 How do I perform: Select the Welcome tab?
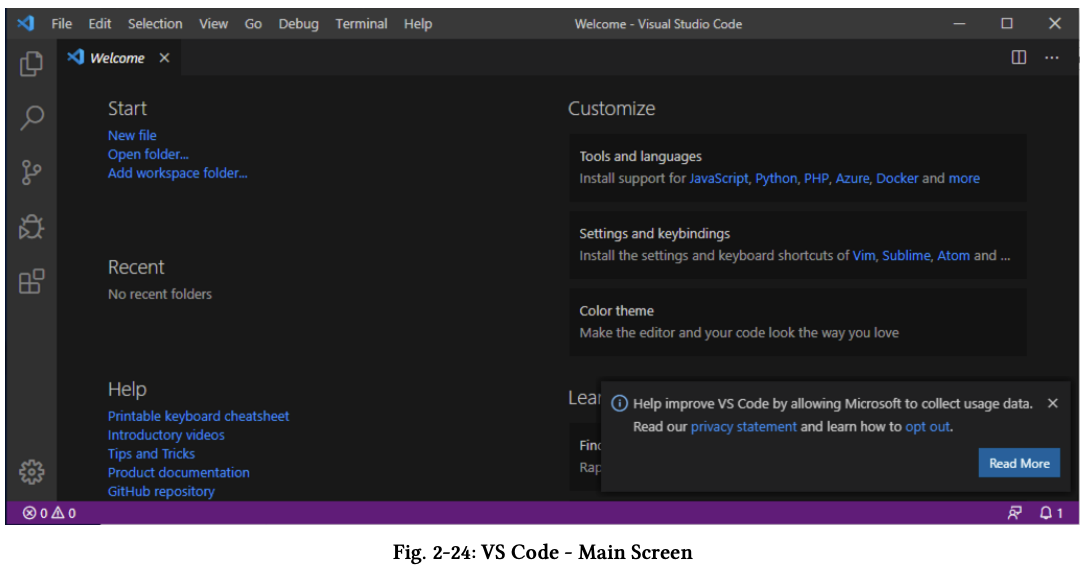(117, 58)
